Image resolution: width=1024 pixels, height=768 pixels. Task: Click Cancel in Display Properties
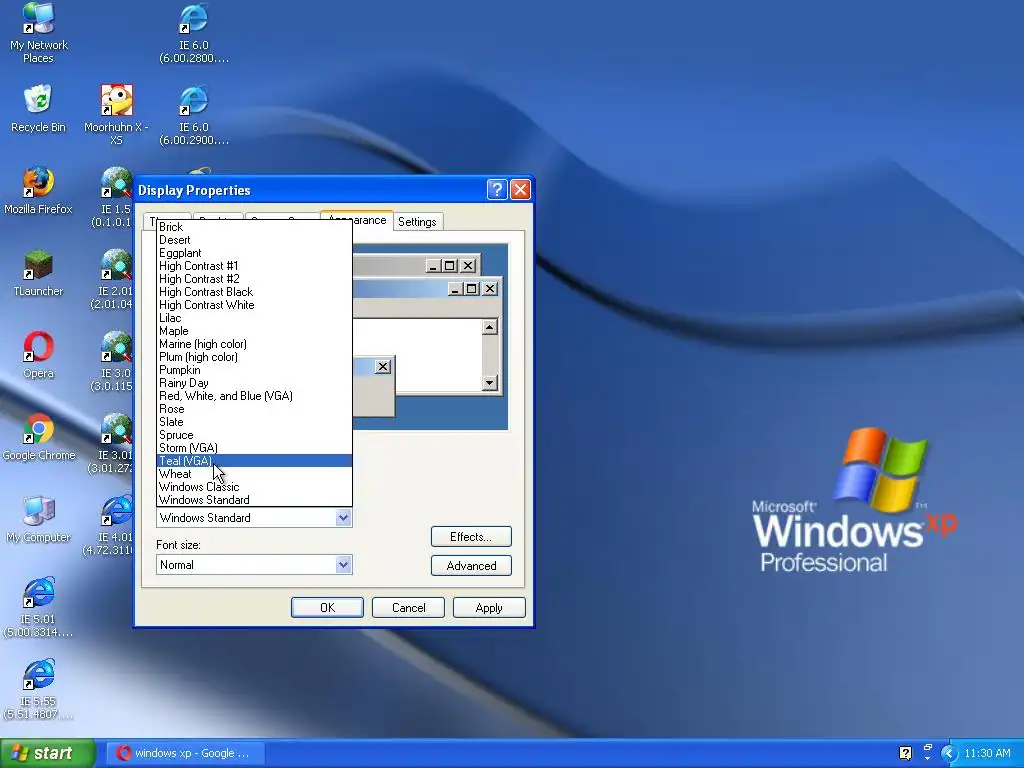pos(408,607)
